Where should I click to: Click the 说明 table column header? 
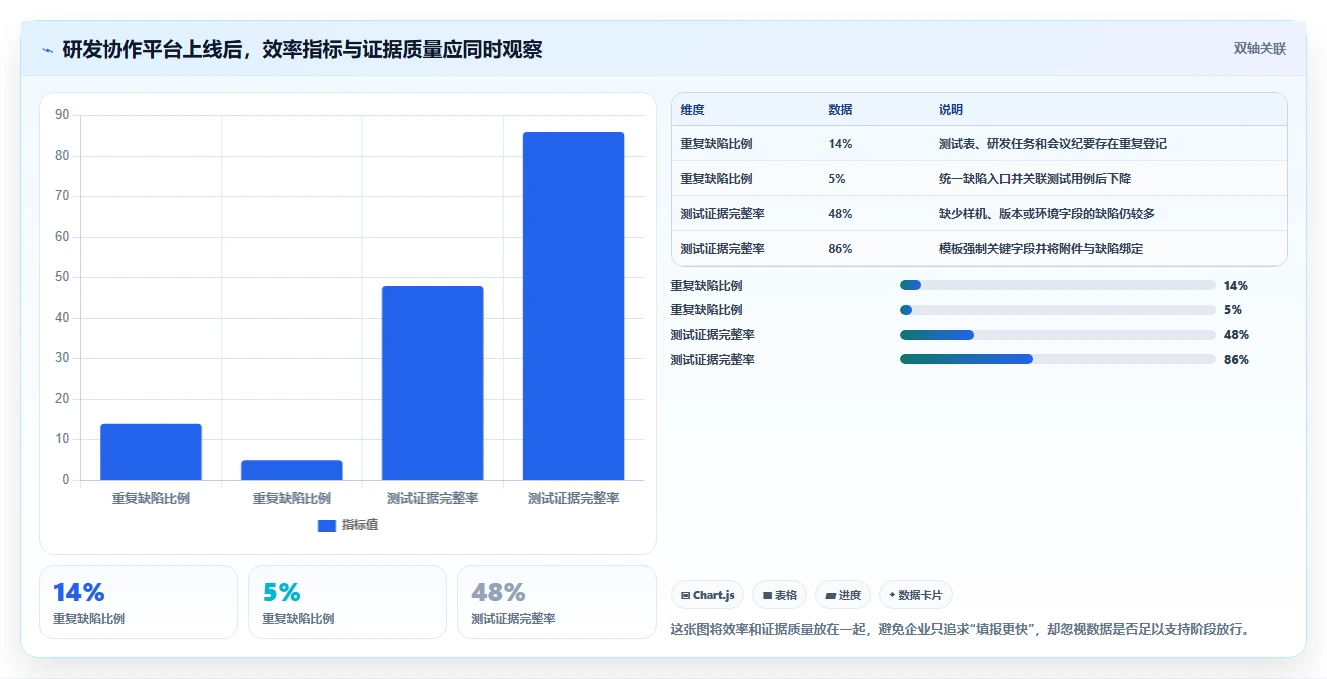950,110
